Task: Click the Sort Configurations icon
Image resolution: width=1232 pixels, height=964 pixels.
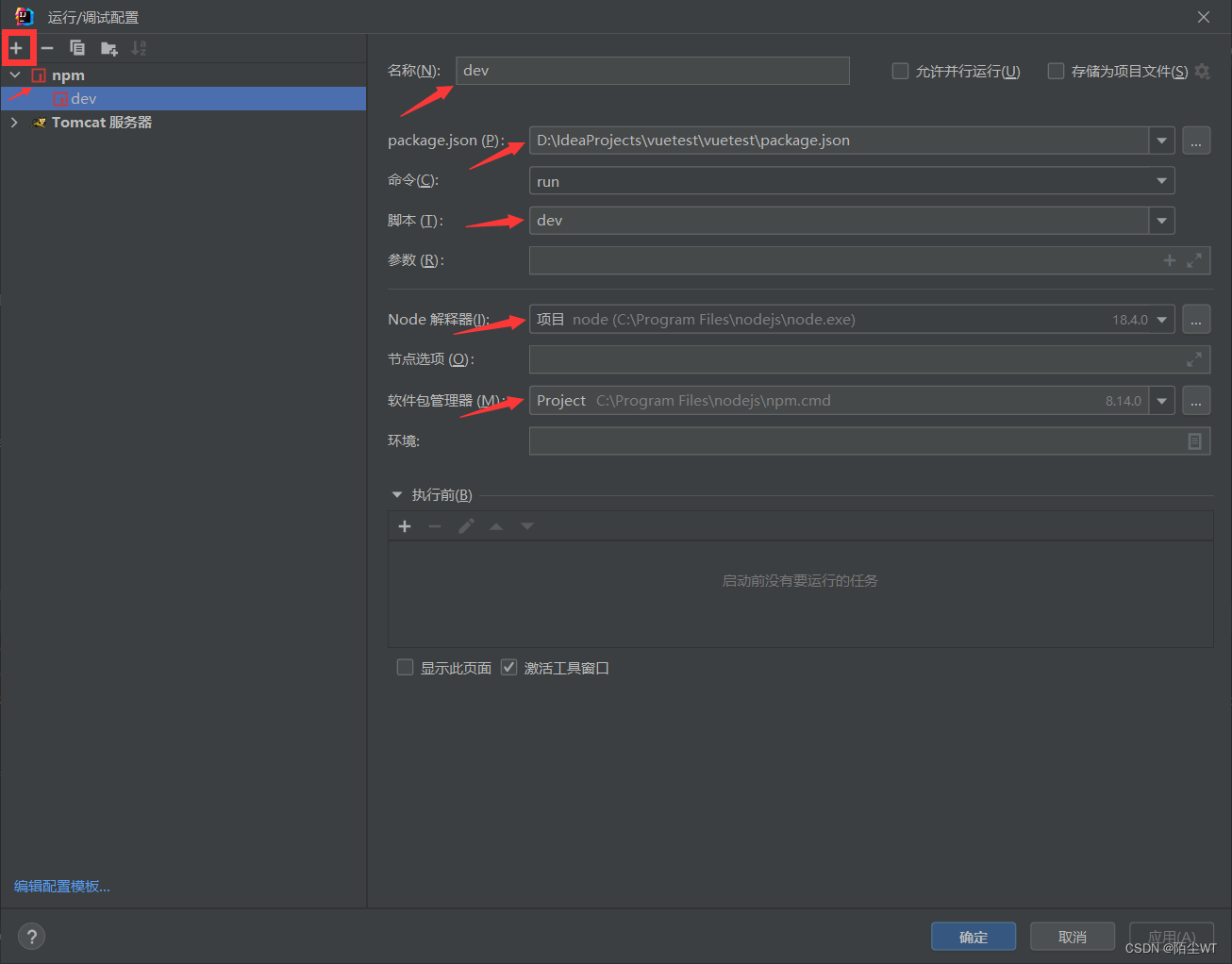Action: [x=139, y=48]
